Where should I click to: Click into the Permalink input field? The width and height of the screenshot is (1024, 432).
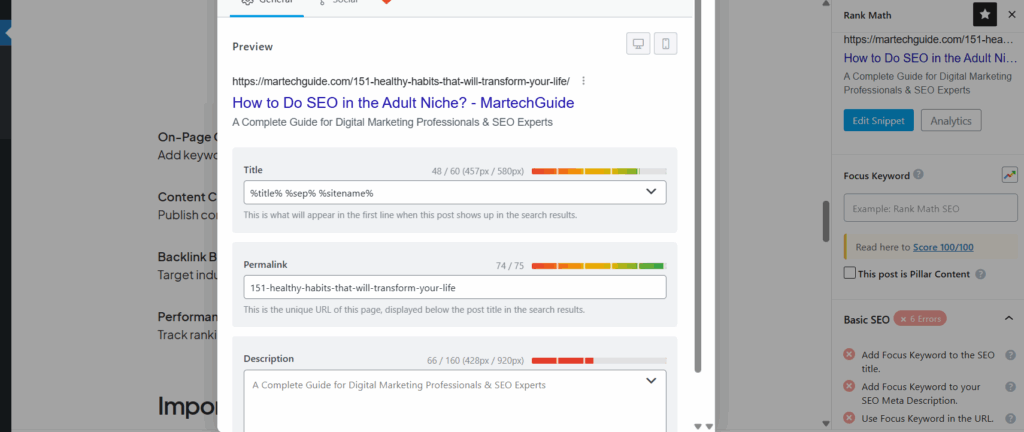click(x=455, y=287)
